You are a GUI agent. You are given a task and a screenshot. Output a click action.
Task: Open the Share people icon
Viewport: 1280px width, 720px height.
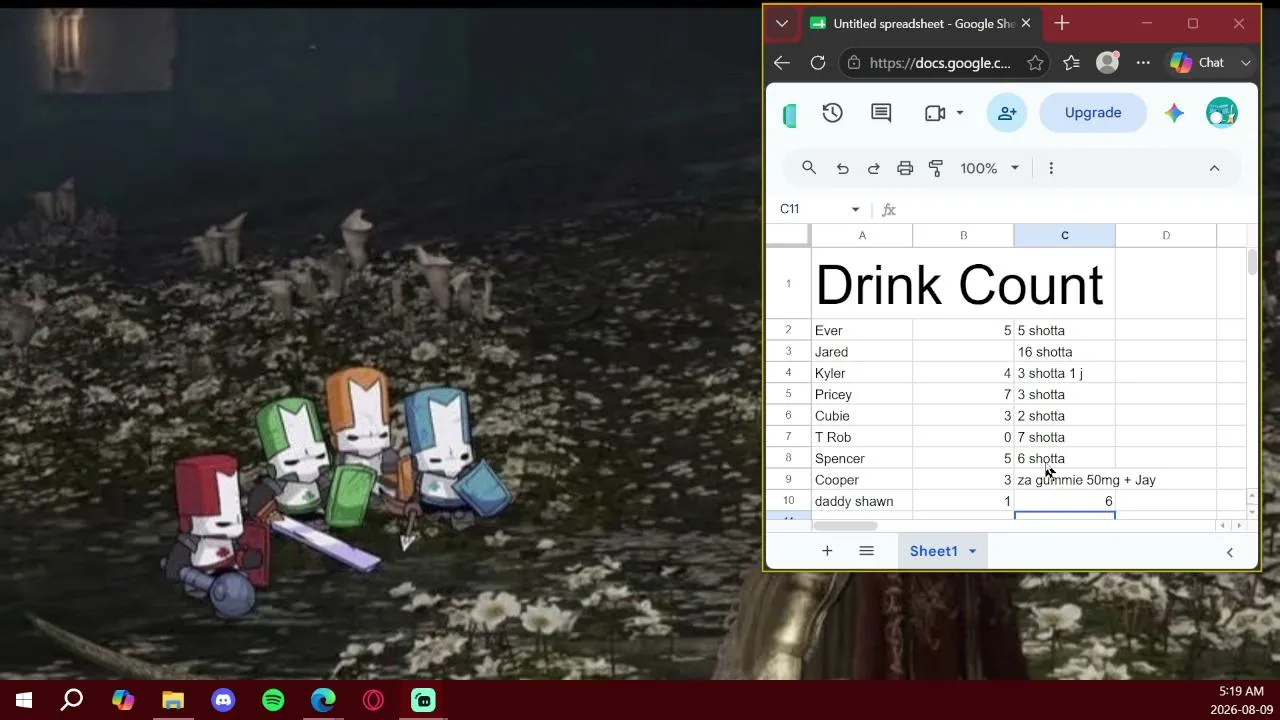pyautogui.click(x=1007, y=113)
